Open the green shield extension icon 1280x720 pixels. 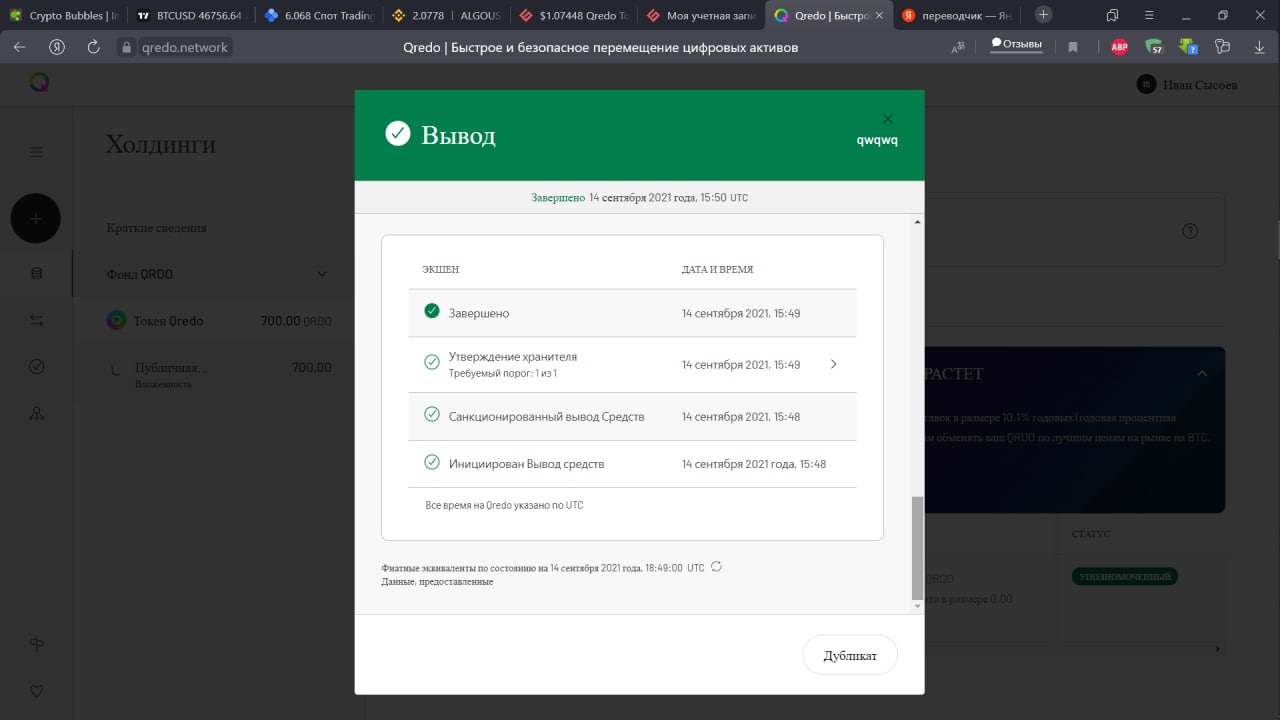1154,47
